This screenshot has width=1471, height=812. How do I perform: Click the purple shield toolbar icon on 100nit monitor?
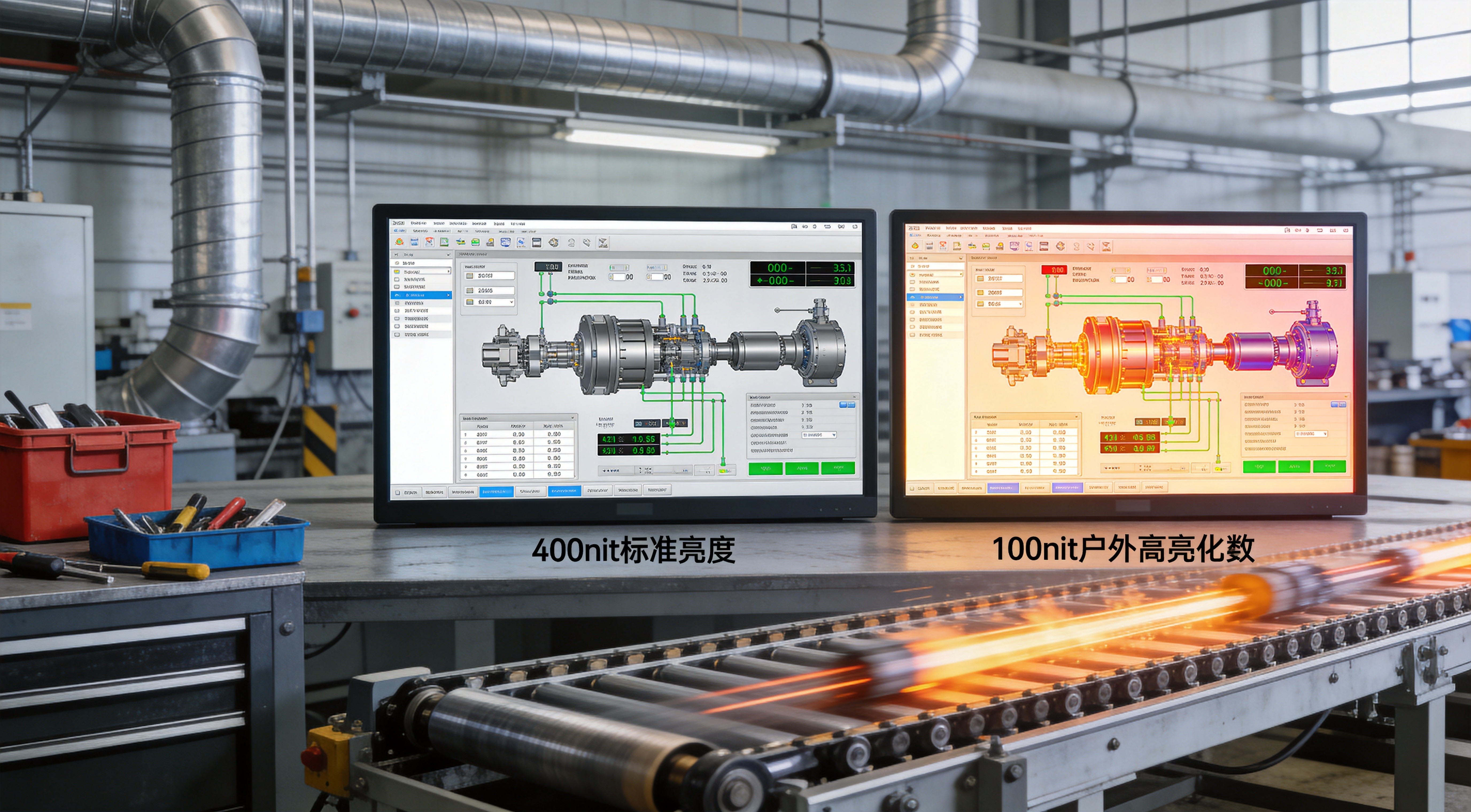coord(1015,246)
